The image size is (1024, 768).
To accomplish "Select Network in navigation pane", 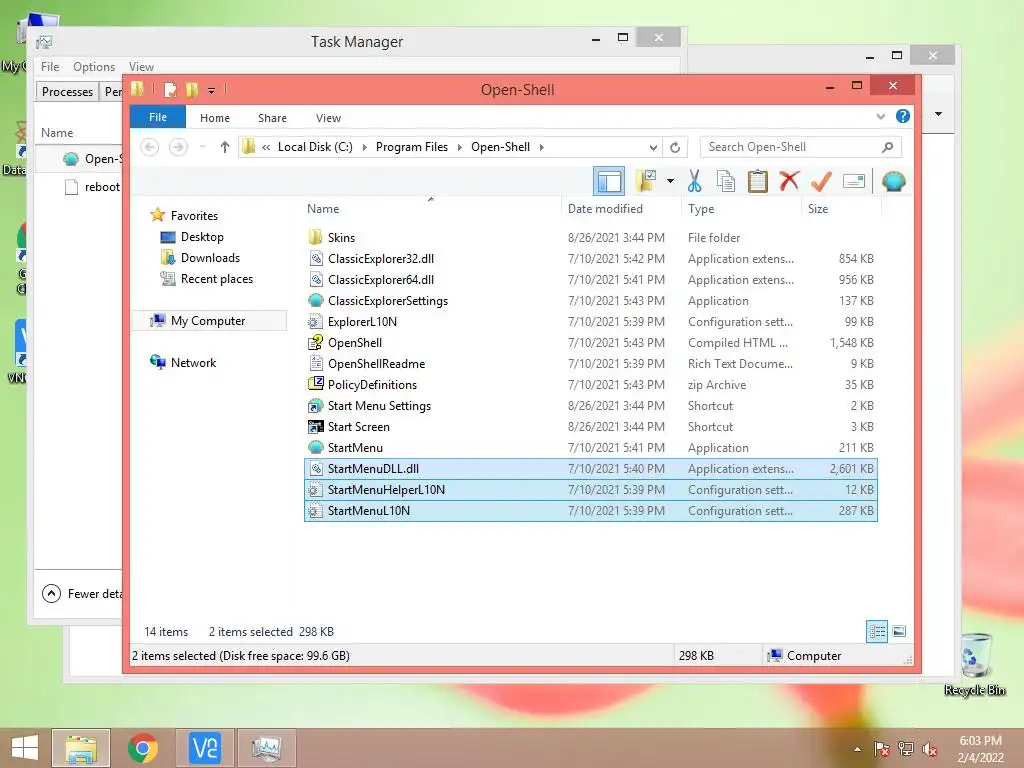I will [193, 363].
